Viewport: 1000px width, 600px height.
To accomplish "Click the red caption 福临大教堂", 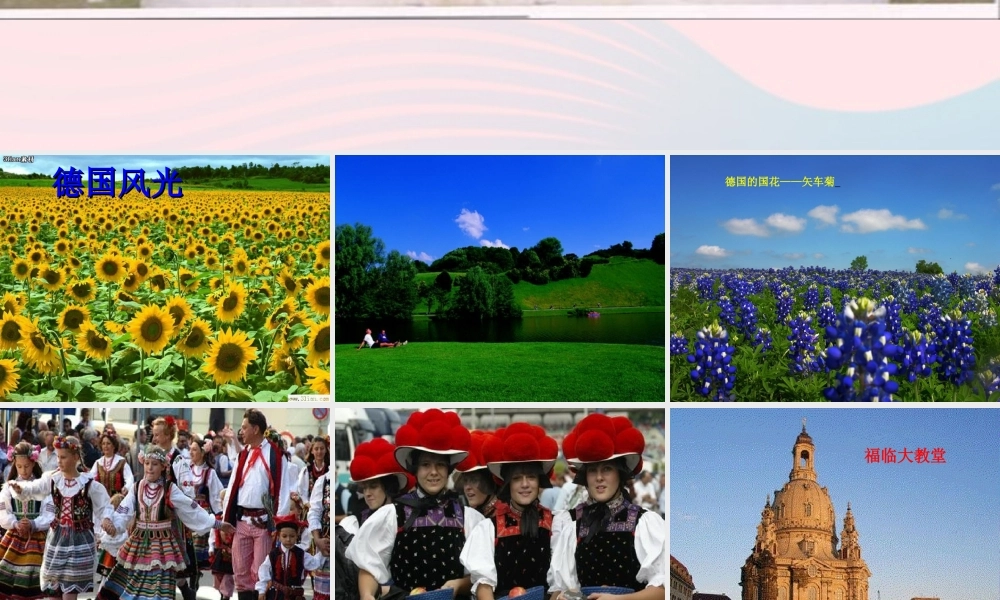I will (x=905, y=455).
